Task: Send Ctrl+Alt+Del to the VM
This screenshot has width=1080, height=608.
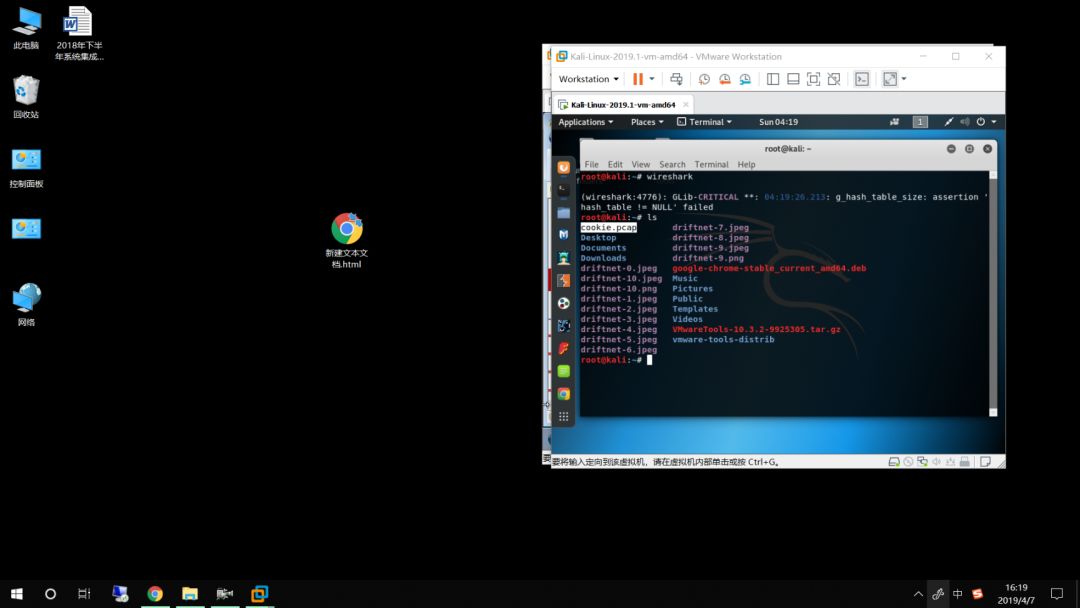Action: 677,78
